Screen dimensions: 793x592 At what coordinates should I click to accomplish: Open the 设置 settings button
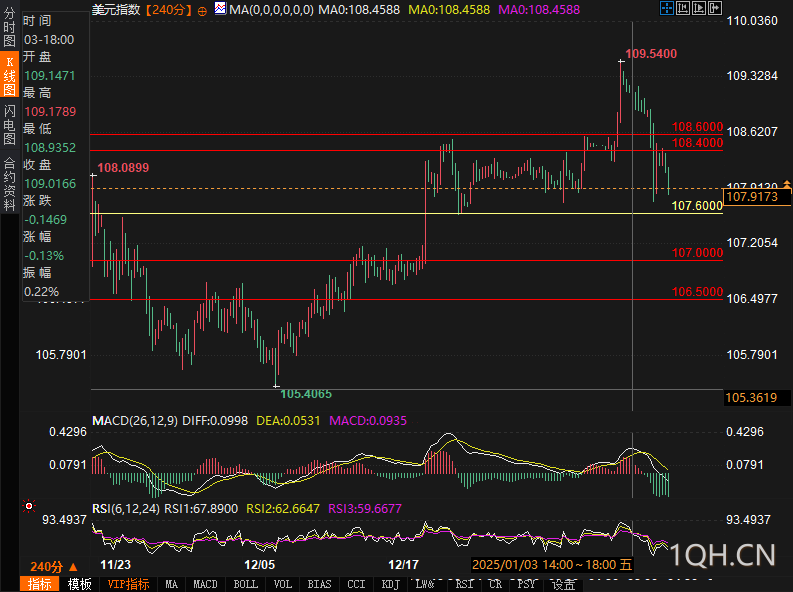click(x=563, y=584)
